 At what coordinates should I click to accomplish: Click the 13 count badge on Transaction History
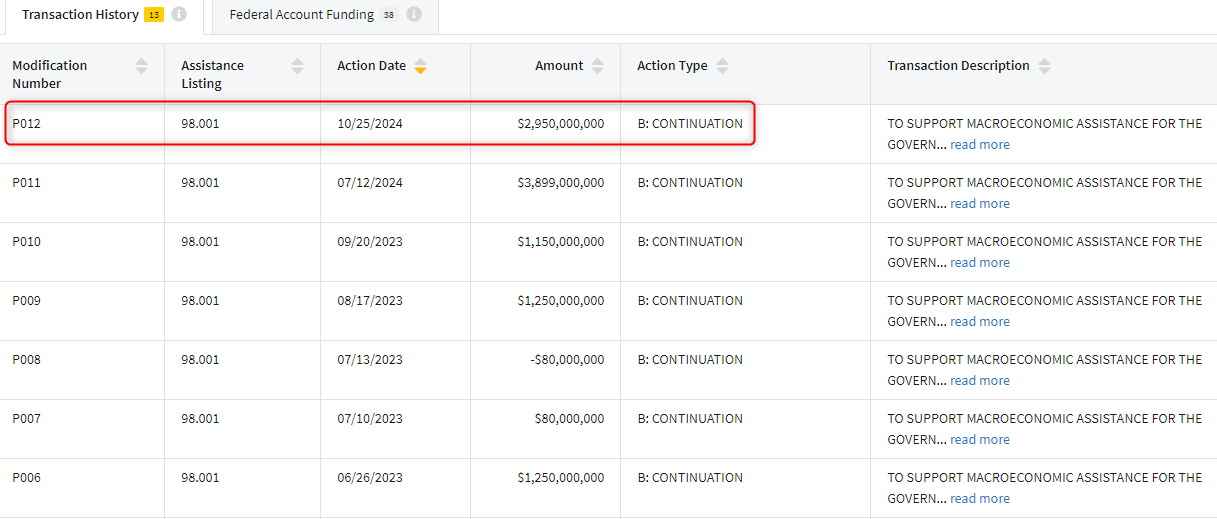point(153,15)
